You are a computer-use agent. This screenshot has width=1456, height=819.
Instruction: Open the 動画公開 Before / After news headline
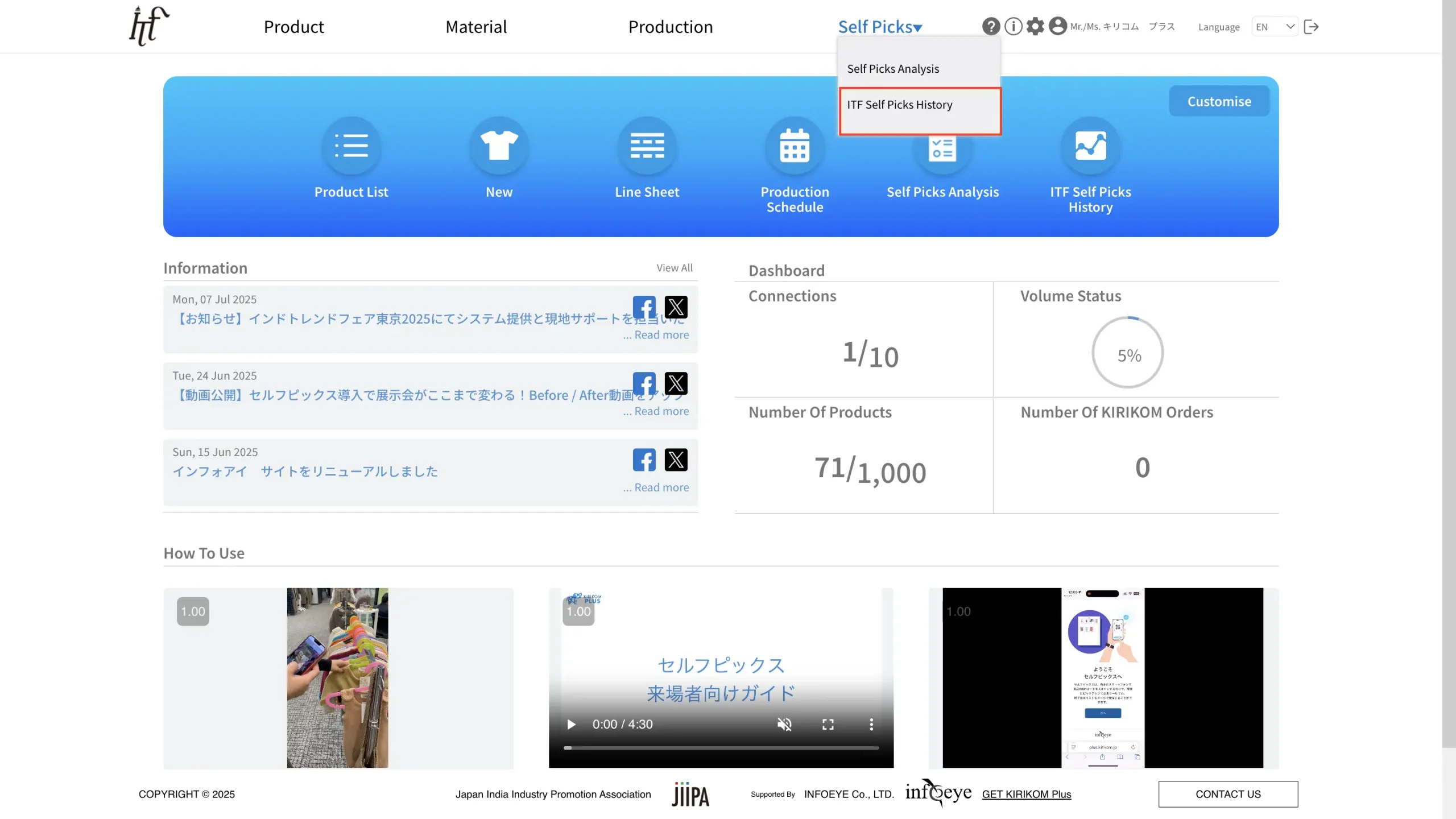coord(429,395)
